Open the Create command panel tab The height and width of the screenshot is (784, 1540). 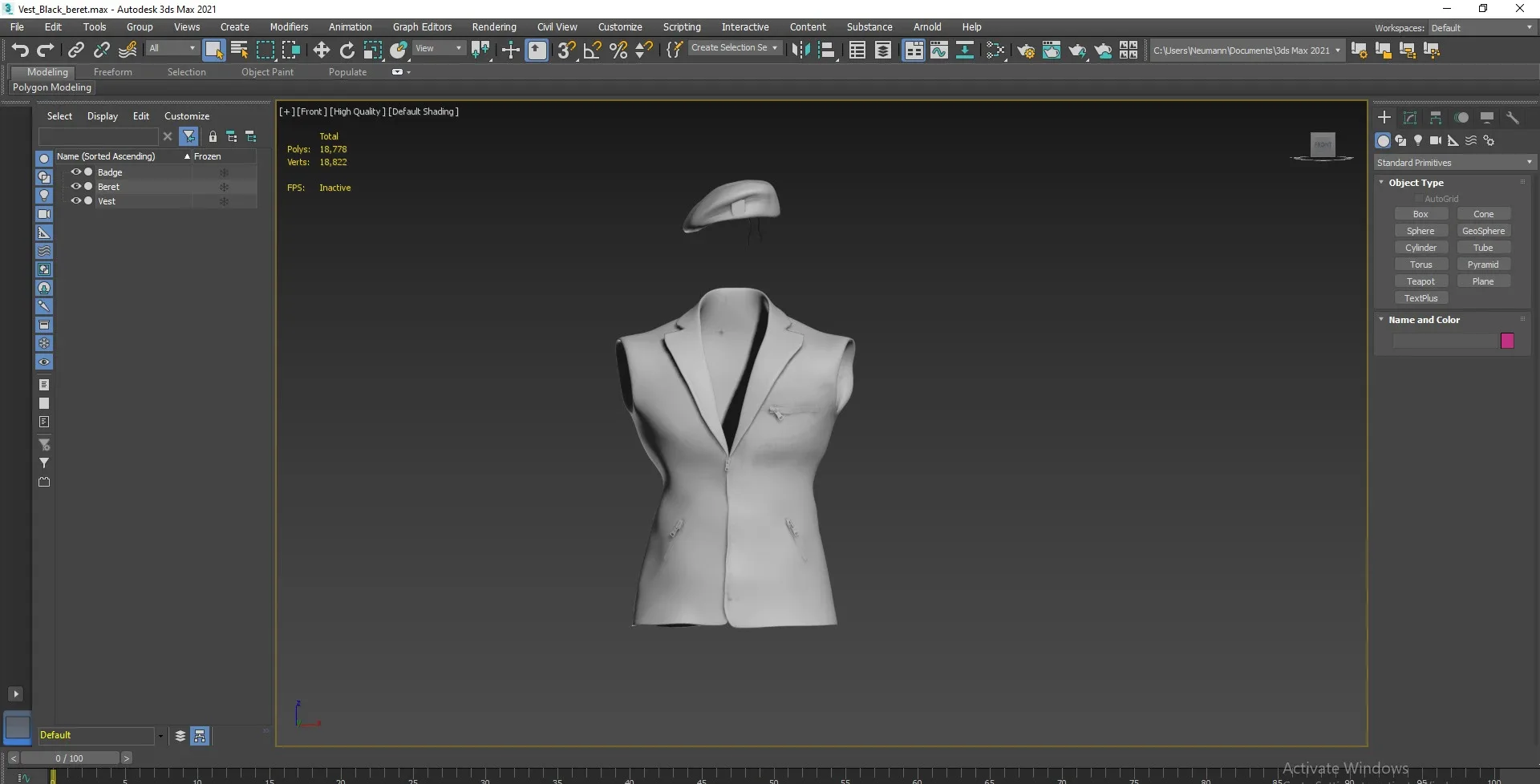tap(1384, 117)
